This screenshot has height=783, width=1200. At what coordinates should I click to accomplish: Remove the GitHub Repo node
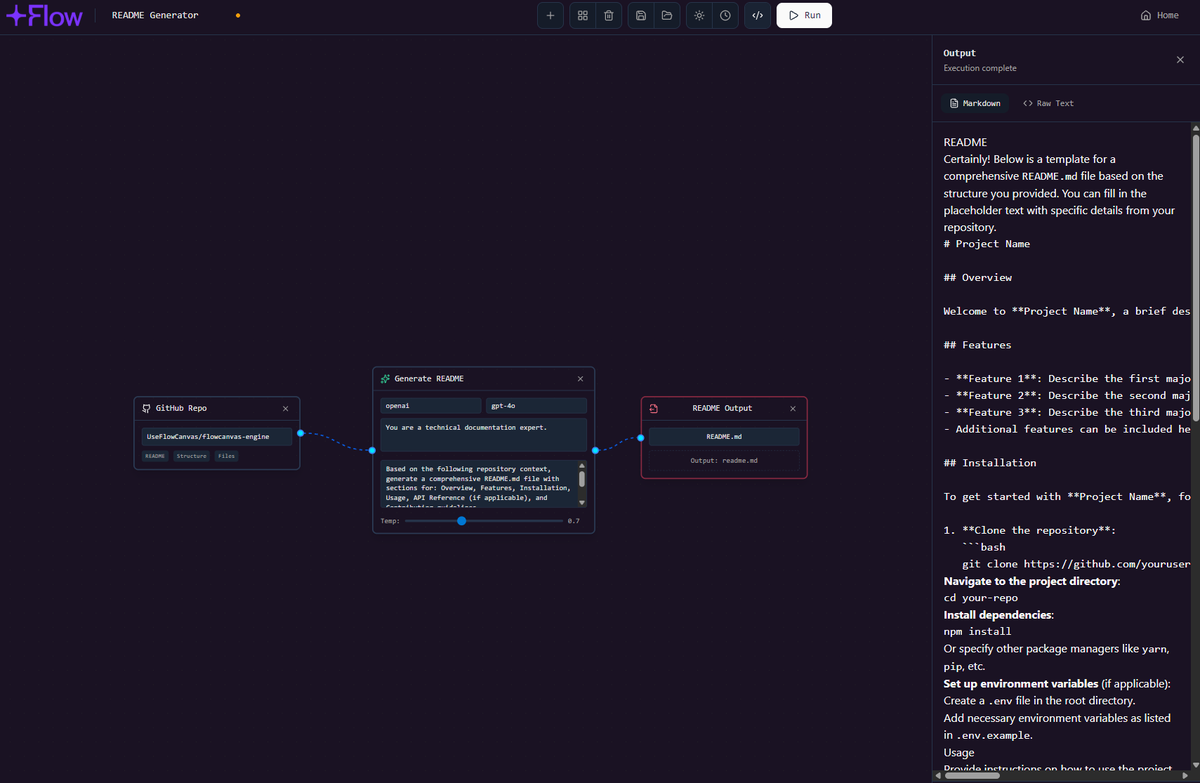click(285, 408)
